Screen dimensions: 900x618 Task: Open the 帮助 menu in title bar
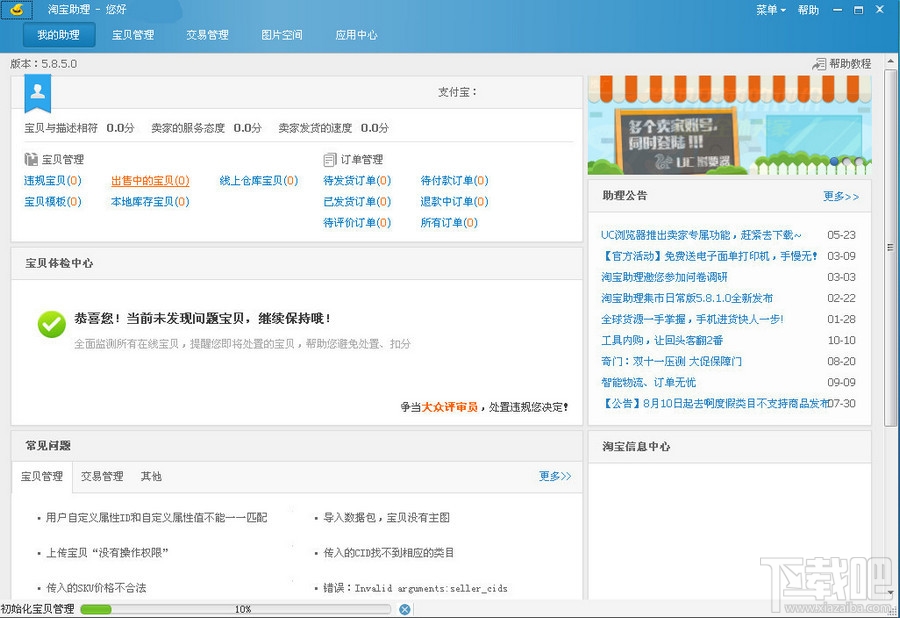[808, 10]
